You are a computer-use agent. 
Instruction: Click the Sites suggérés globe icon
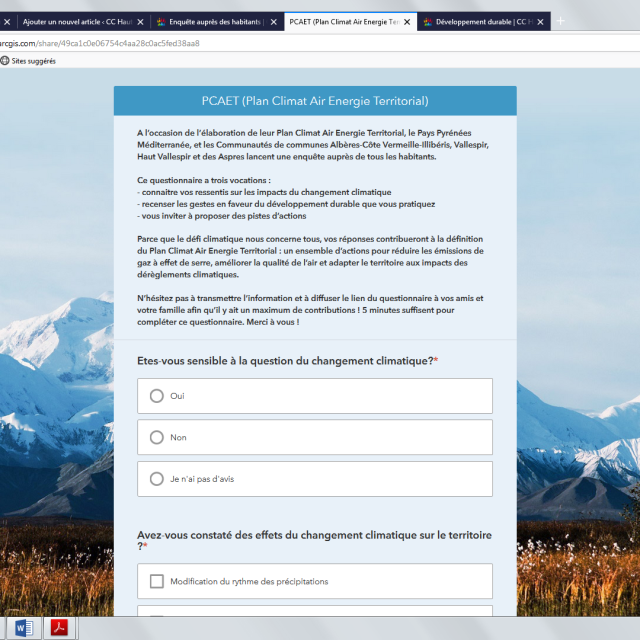pyautogui.click(x=5, y=61)
